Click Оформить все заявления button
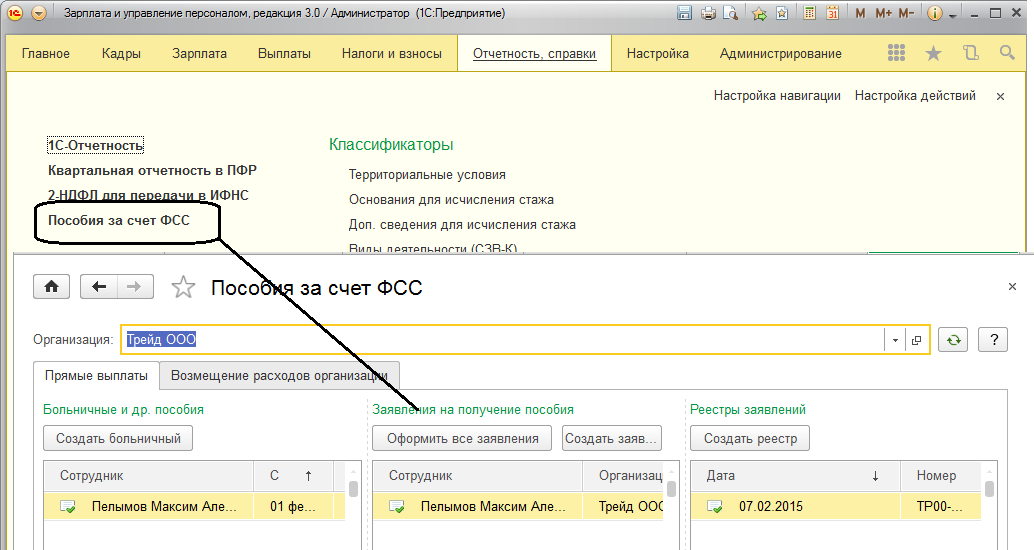This screenshot has height=550, width=1034. (x=462, y=438)
